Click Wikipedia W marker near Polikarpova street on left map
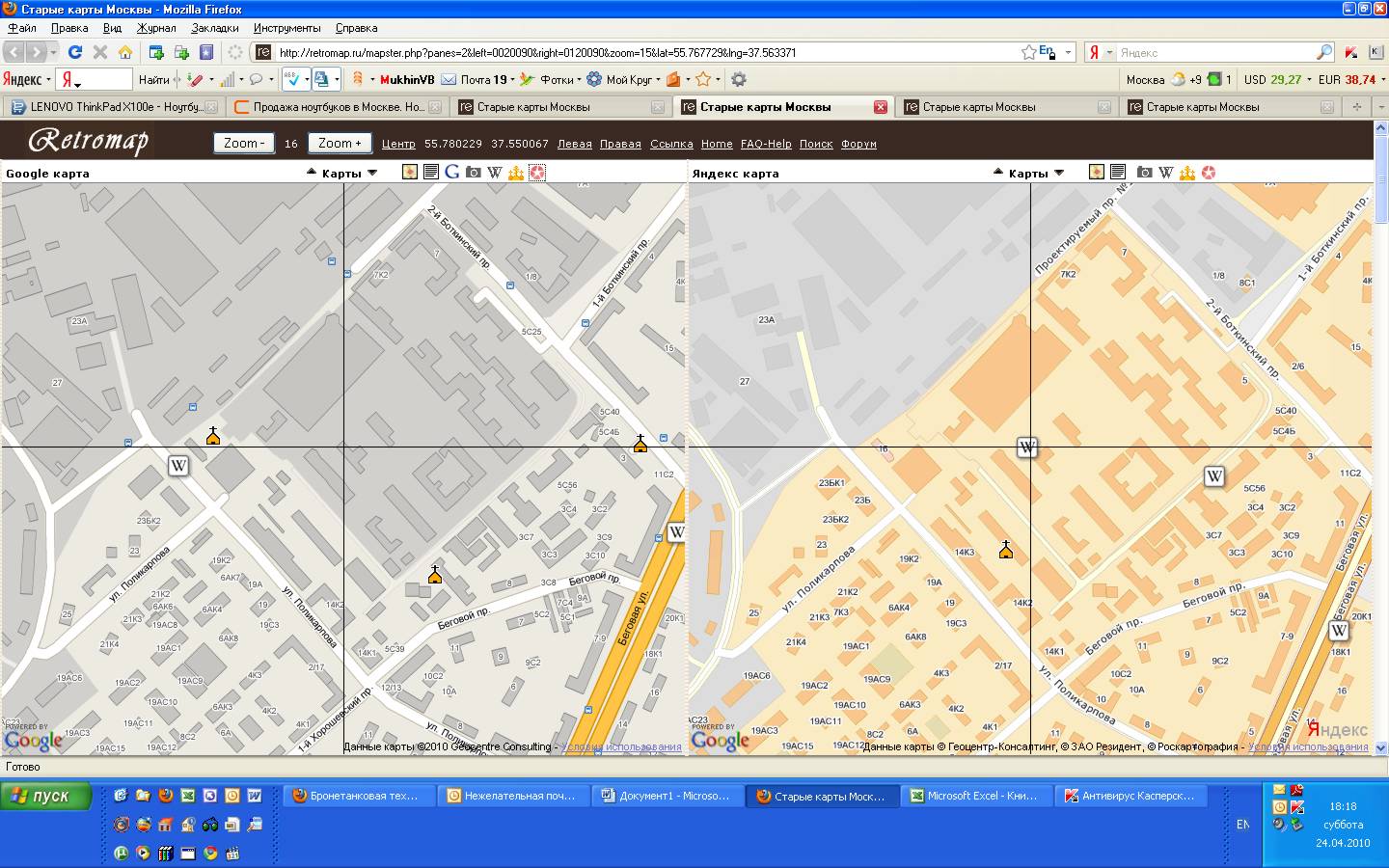The width and height of the screenshot is (1389, 868). tap(178, 466)
